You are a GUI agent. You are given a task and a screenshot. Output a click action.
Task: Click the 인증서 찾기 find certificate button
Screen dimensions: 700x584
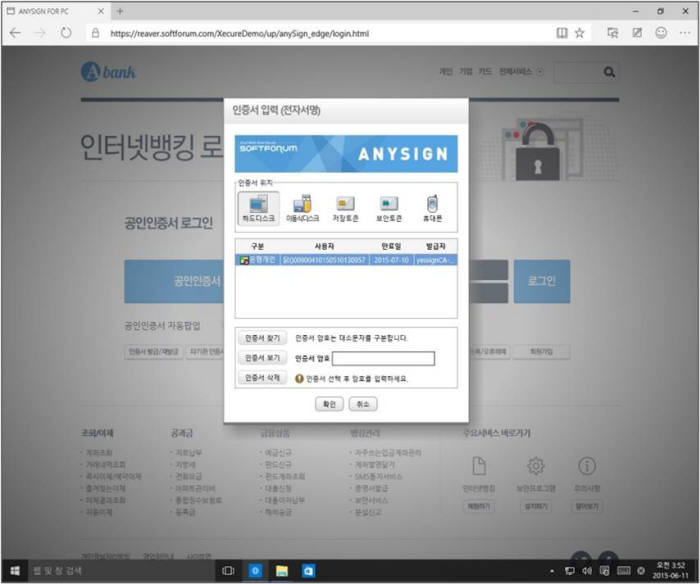click(262, 338)
